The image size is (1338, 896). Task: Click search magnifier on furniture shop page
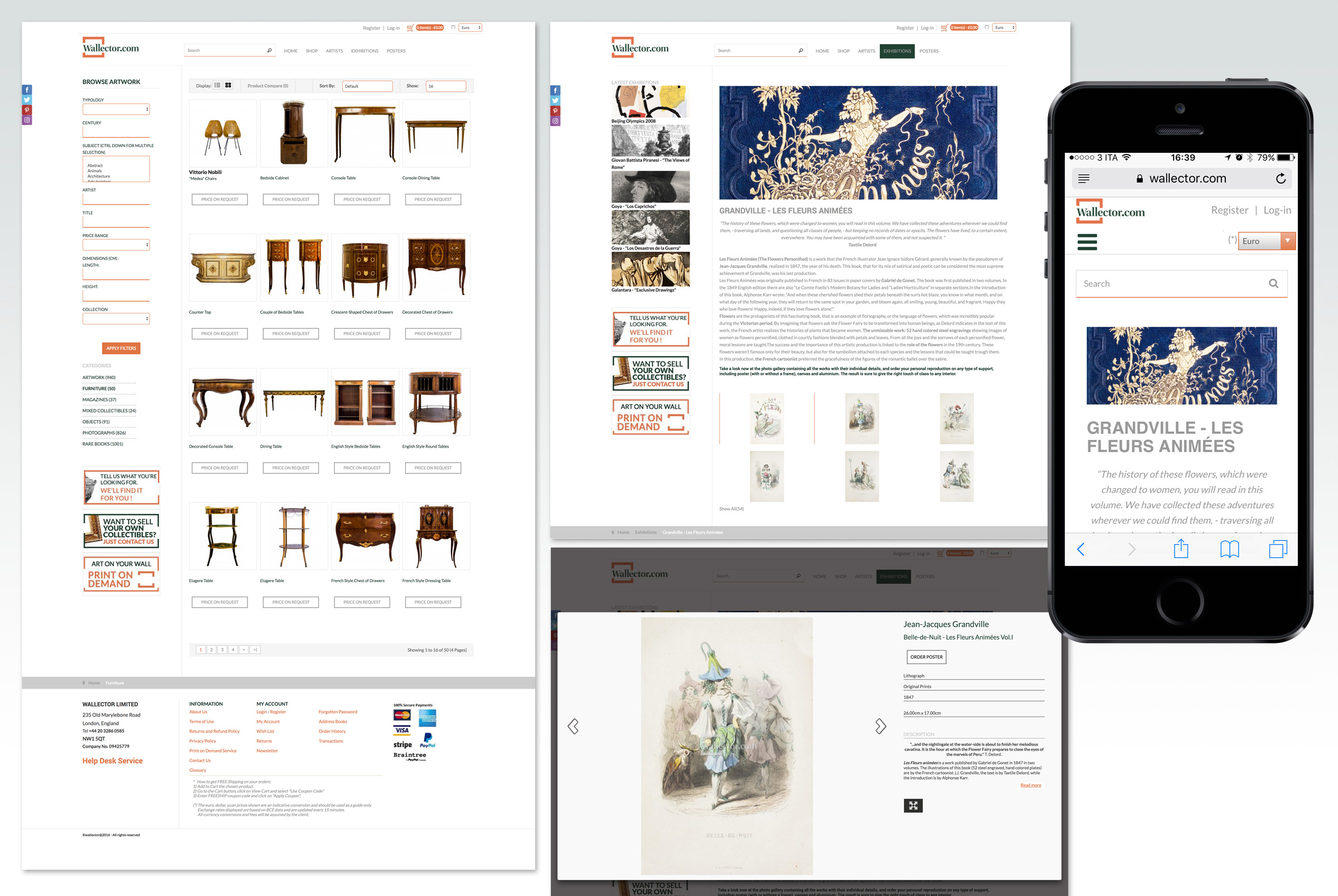coord(269,50)
